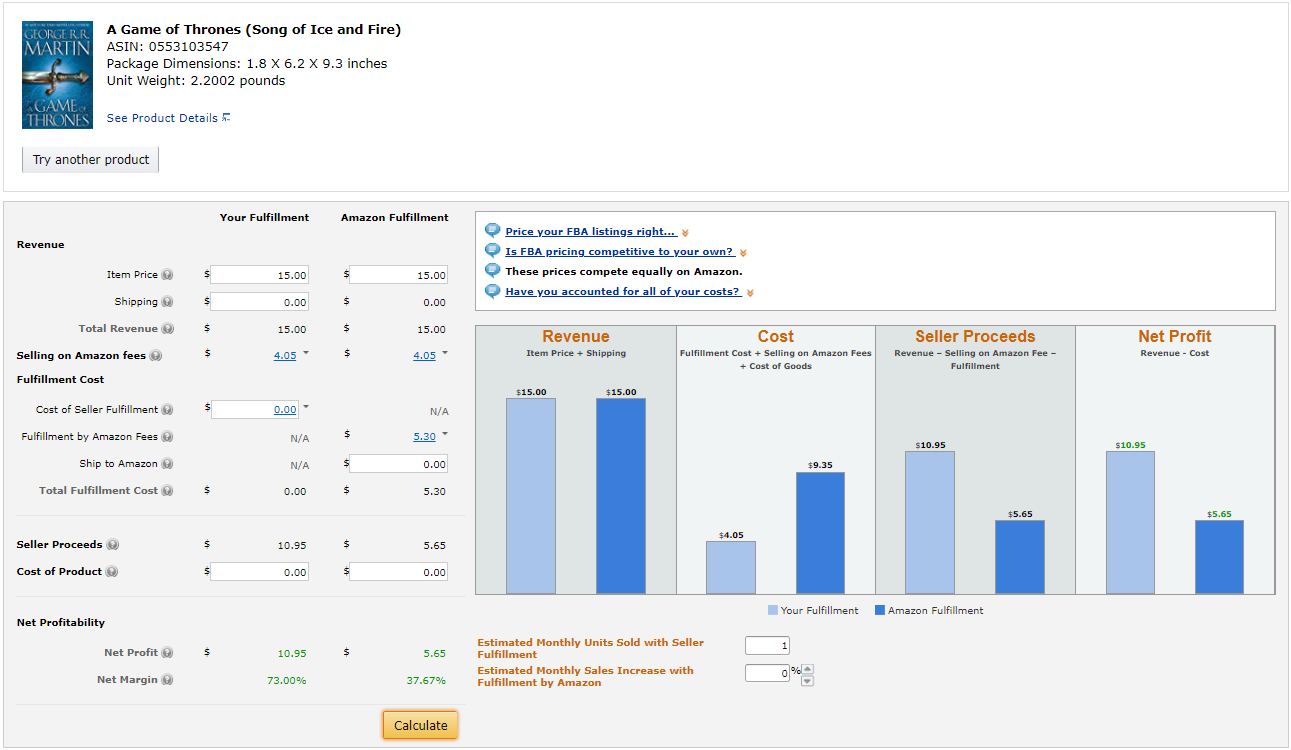The width and height of the screenshot is (1291, 750).
Task: Click the Try another product button
Action: (91, 160)
